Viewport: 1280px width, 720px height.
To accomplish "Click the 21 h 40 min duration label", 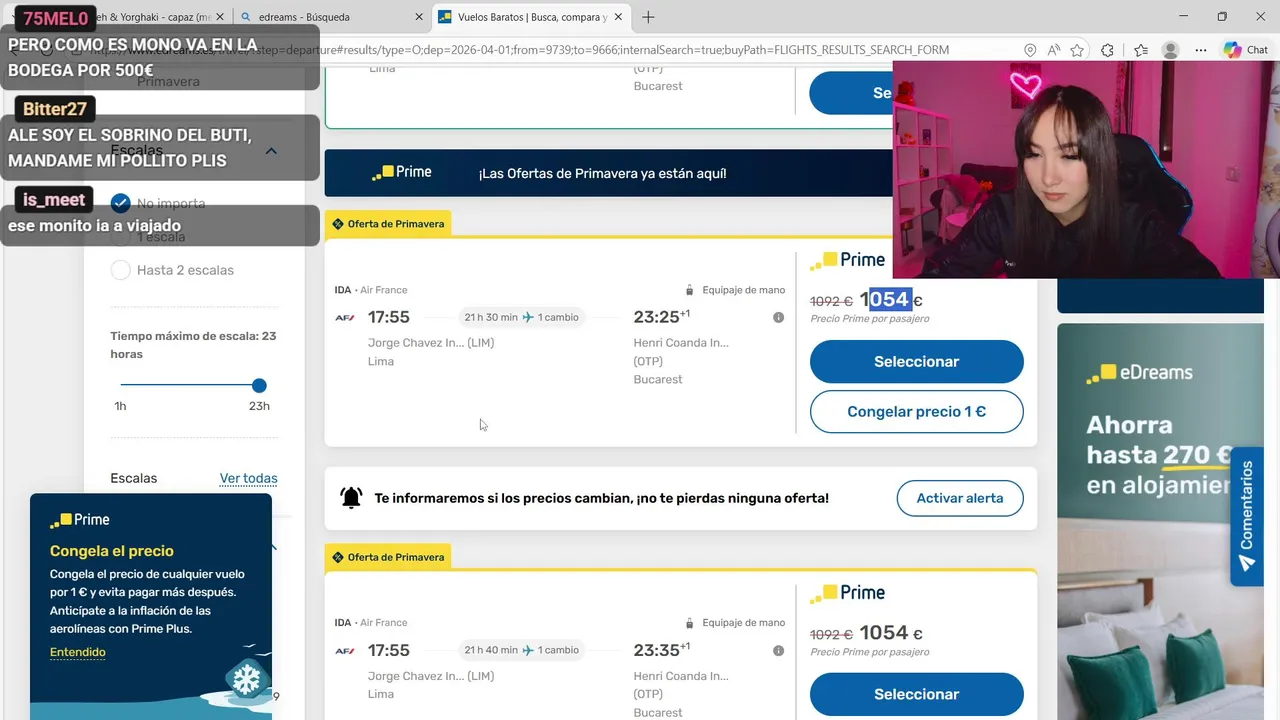I will (491, 650).
